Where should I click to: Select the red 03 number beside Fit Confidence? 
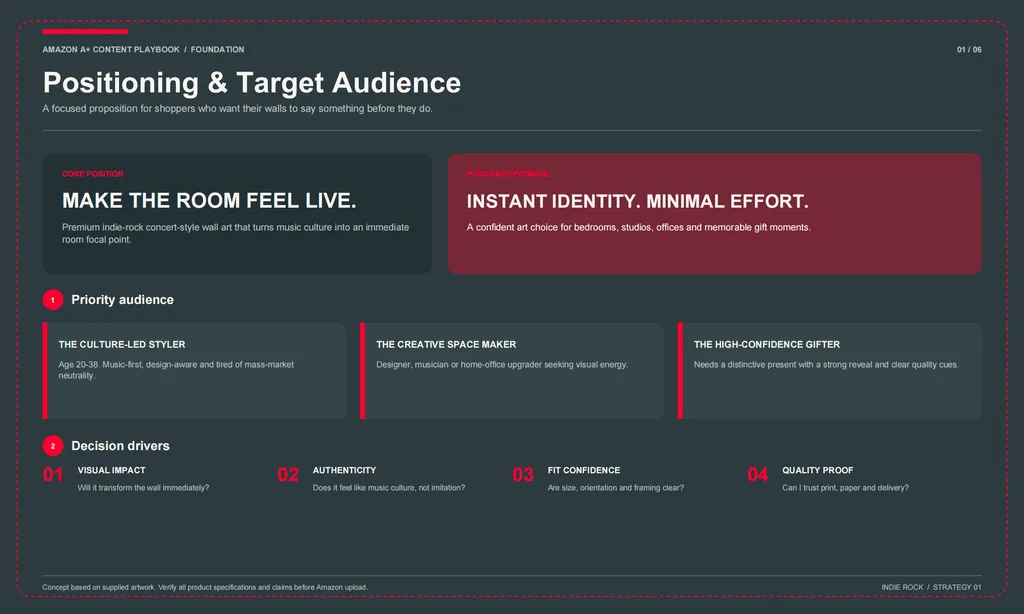click(x=523, y=475)
